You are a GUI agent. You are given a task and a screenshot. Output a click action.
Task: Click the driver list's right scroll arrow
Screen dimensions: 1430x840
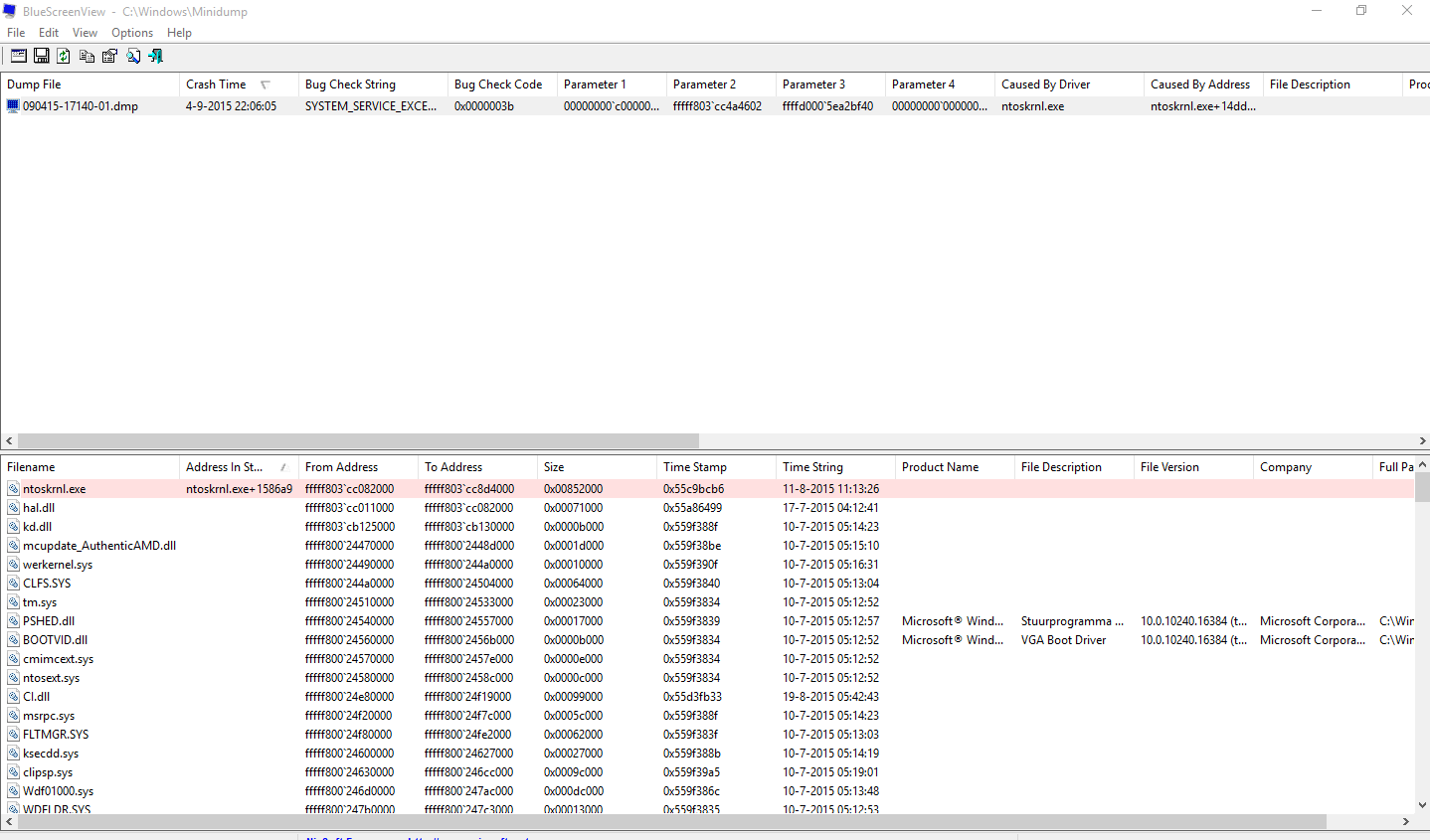click(1406, 822)
